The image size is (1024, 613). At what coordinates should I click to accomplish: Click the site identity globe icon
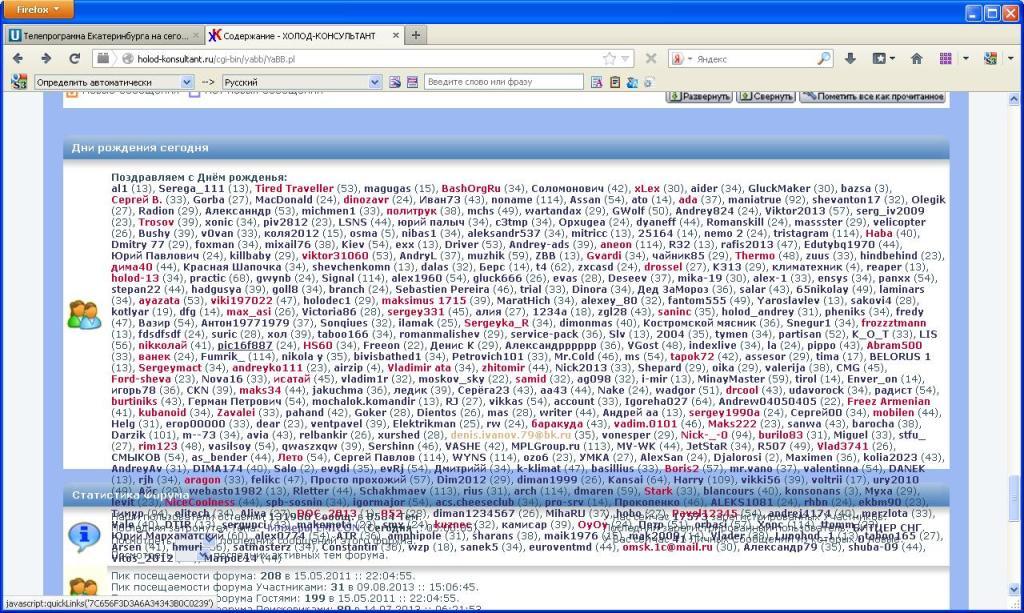click(x=128, y=59)
